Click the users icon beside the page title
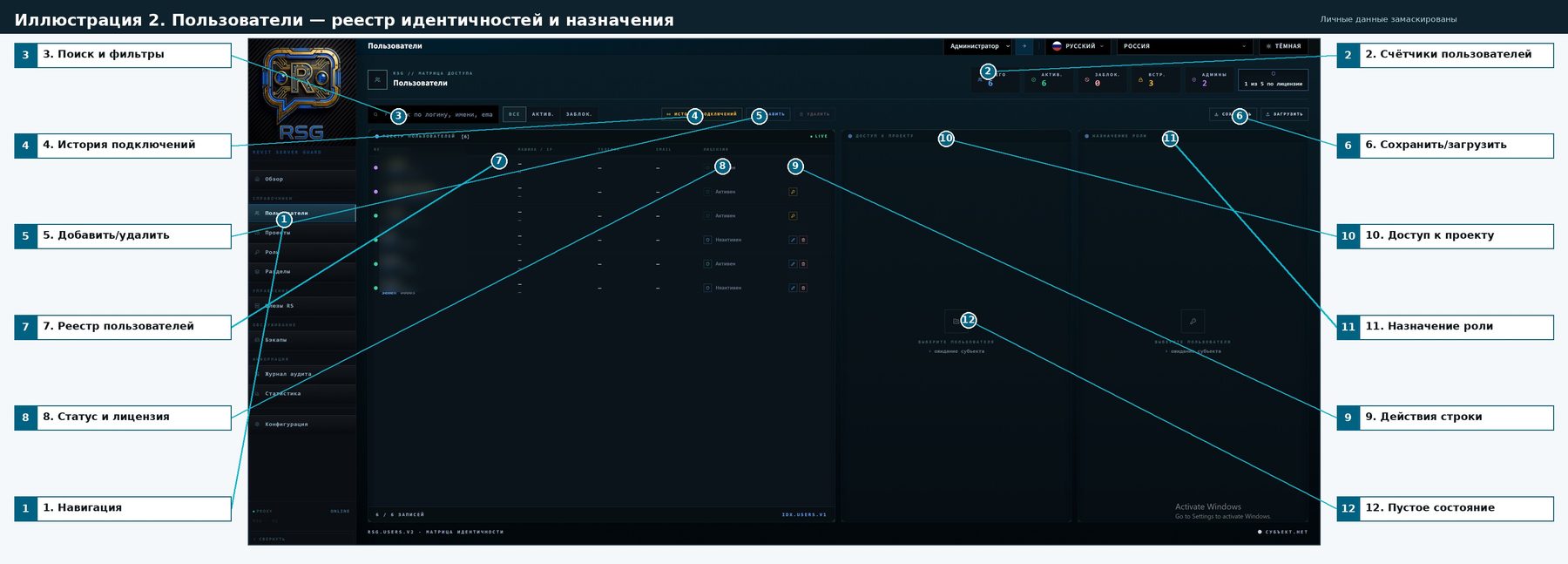The width and height of the screenshot is (1568, 564). [x=377, y=79]
